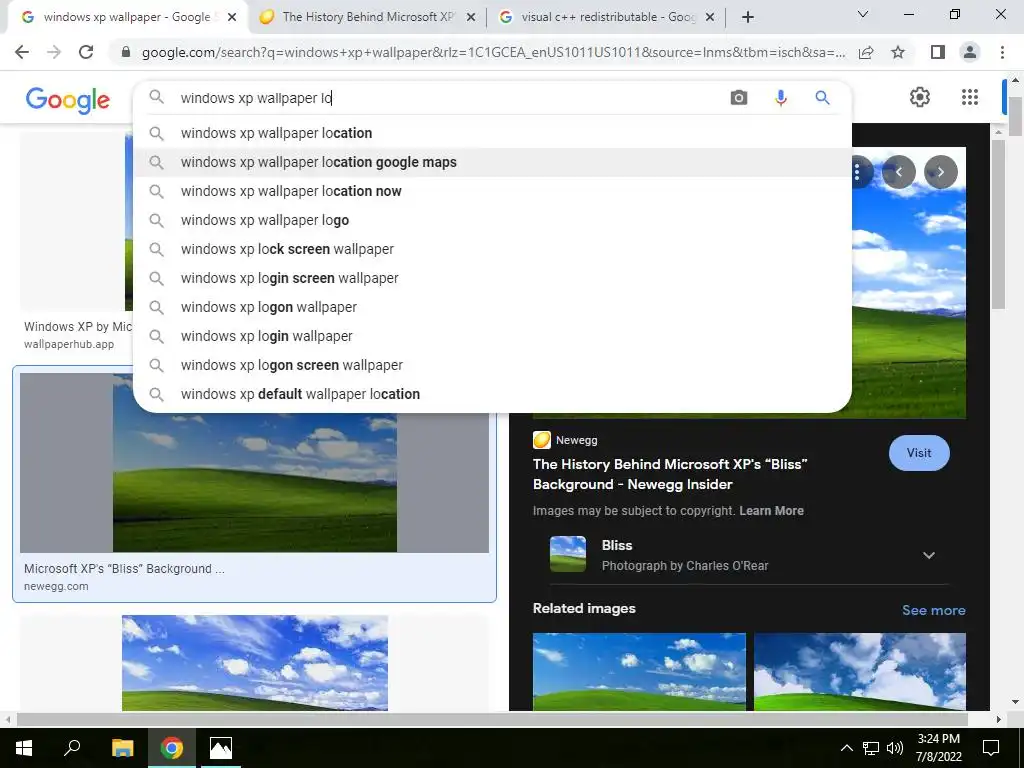1024x768 pixels.
Task: Show hidden system tray icons
Action: pyautogui.click(x=846, y=748)
